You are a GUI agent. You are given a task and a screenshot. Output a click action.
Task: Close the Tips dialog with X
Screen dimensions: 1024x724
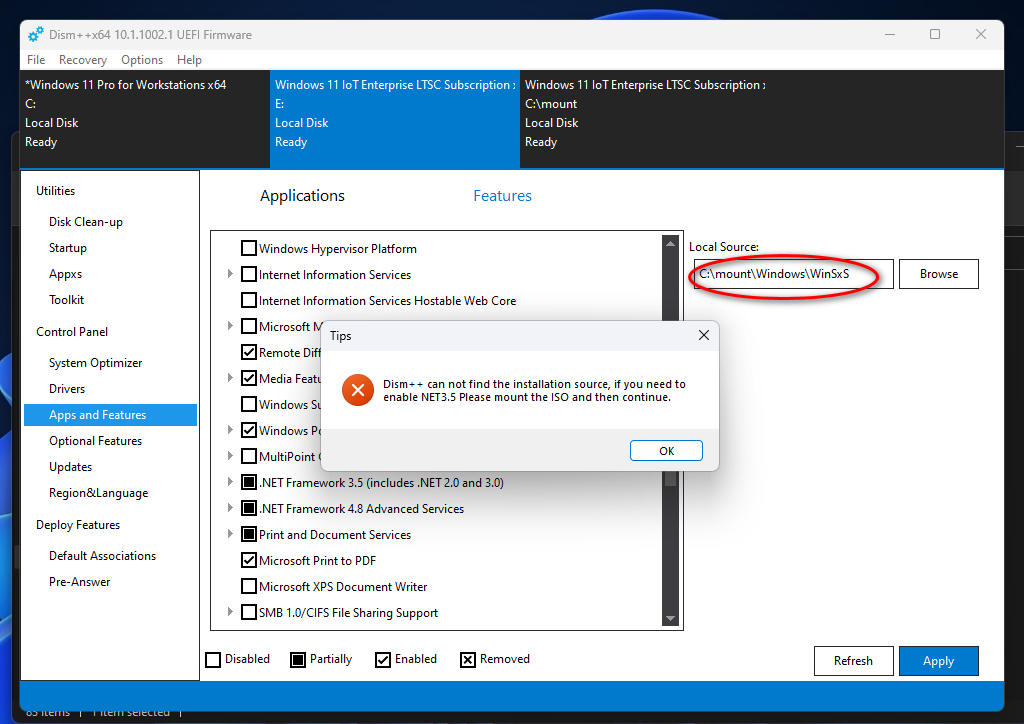pos(703,335)
